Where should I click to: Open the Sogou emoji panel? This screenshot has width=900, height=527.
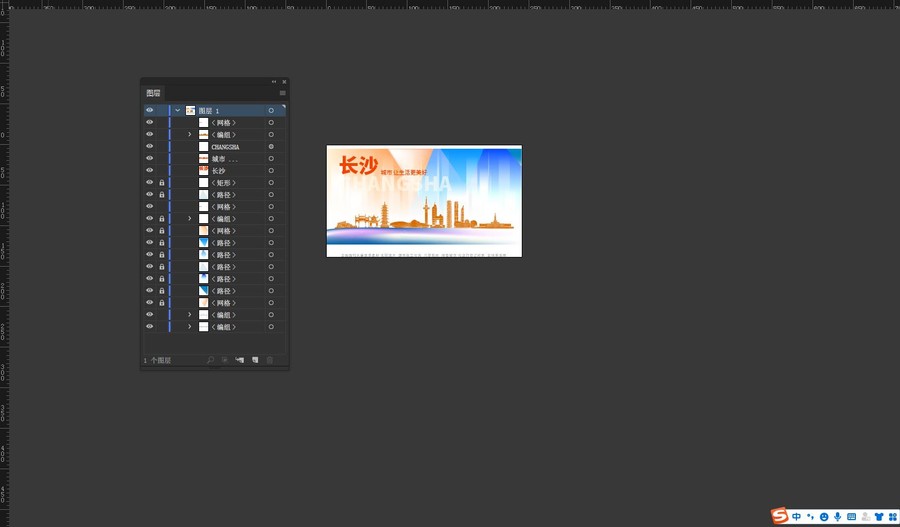tap(824, 517)
